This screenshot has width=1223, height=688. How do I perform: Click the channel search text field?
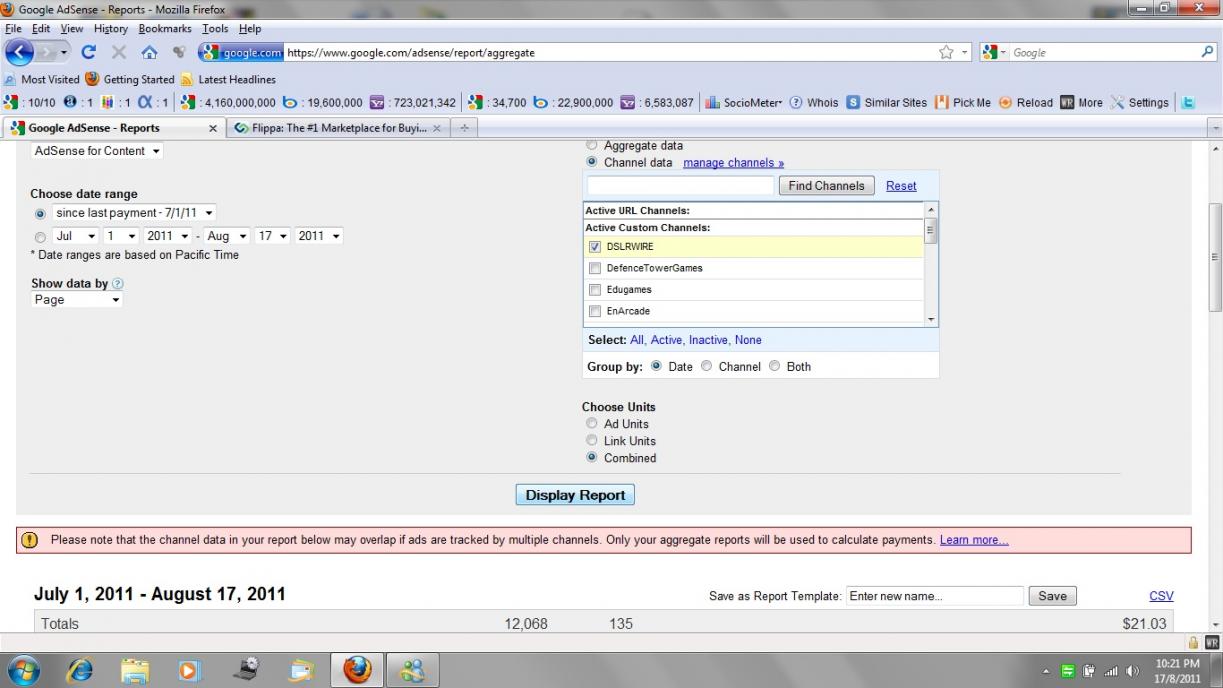(681, 186)
